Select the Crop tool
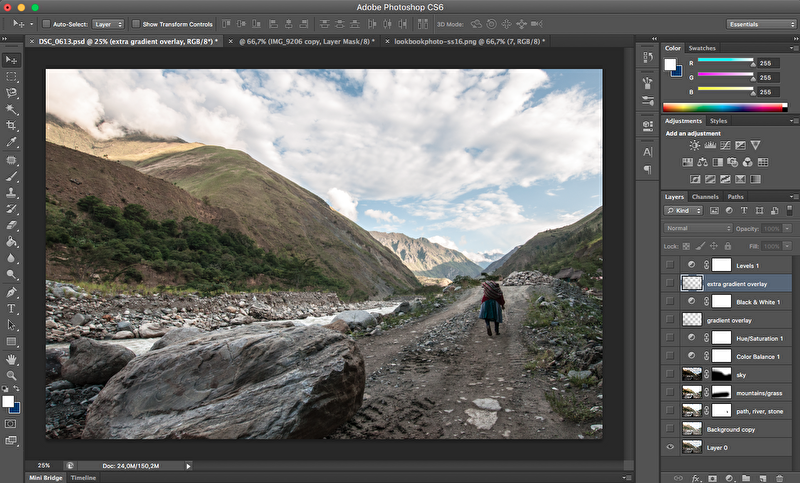The image size is (800, 483). pos(11,125)
